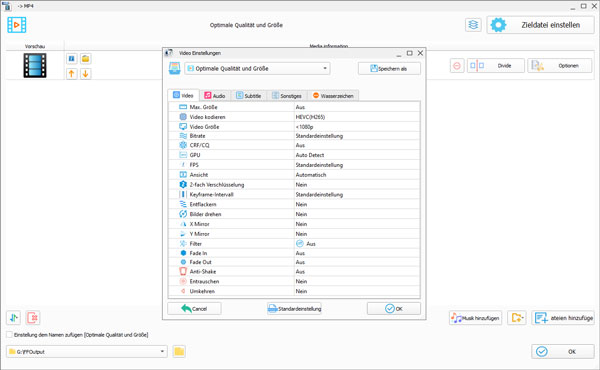Viewport: 600px width, 370px height.
Task: Open Optionen in main window
Action: point(560,66)
